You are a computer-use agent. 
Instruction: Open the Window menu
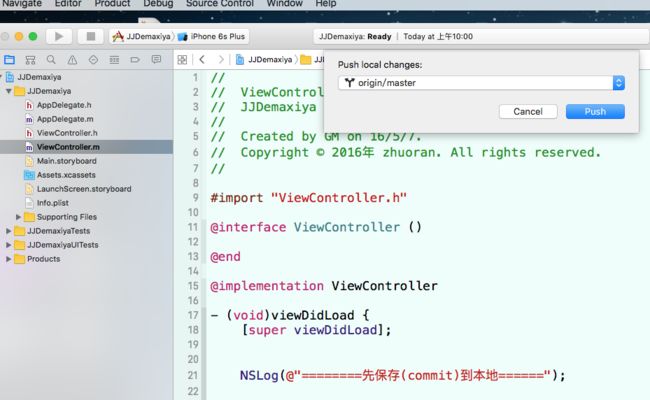tap(284, 4)
